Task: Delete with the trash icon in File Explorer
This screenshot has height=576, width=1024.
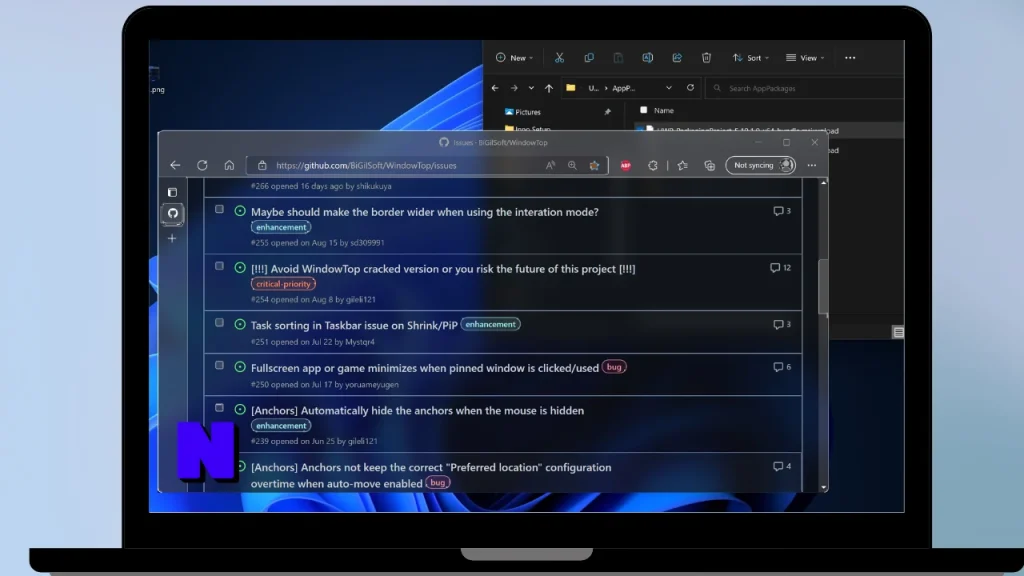Action: (706, 58)
